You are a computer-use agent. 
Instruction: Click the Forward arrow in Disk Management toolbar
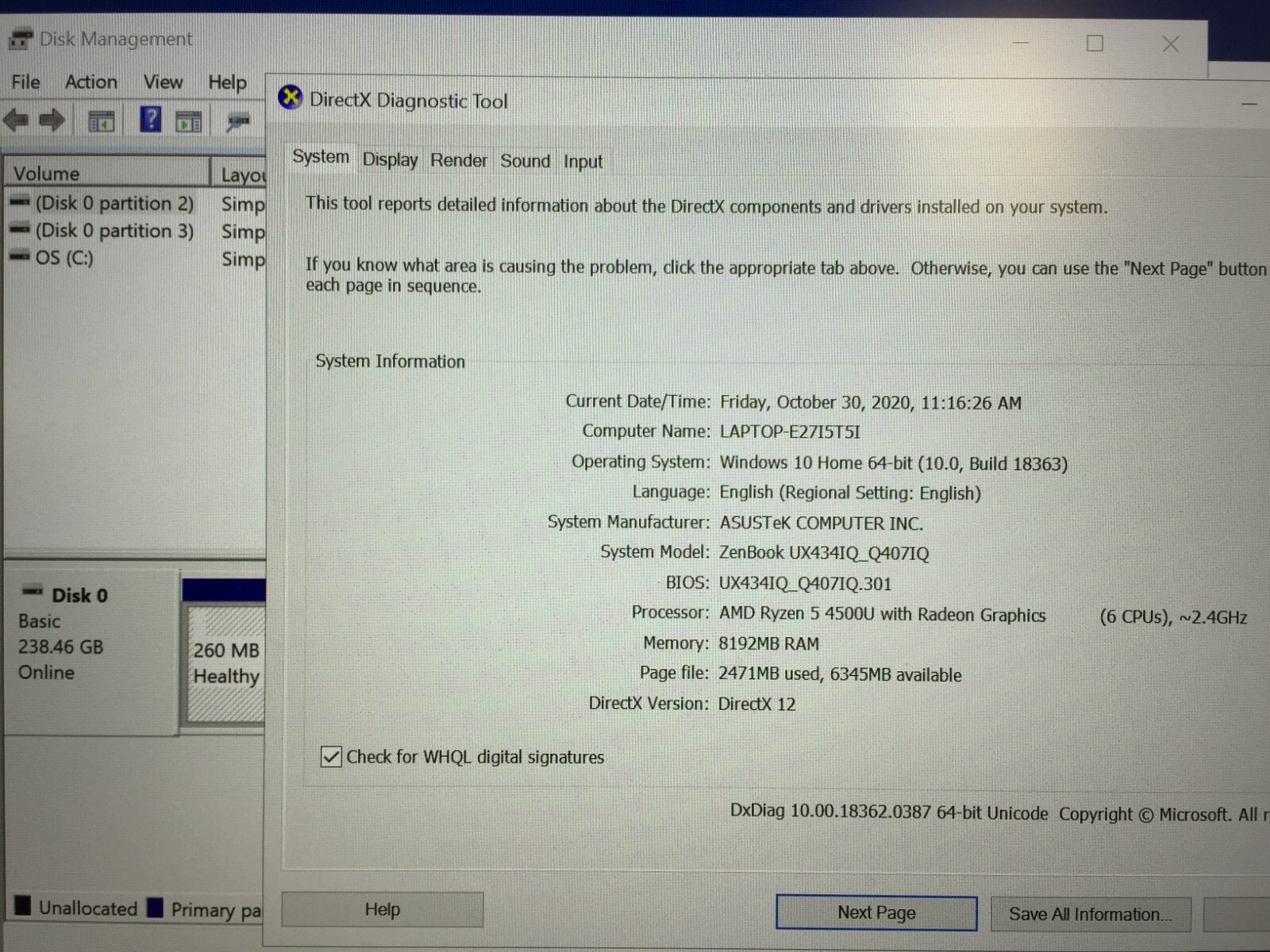tap(52, 121)
